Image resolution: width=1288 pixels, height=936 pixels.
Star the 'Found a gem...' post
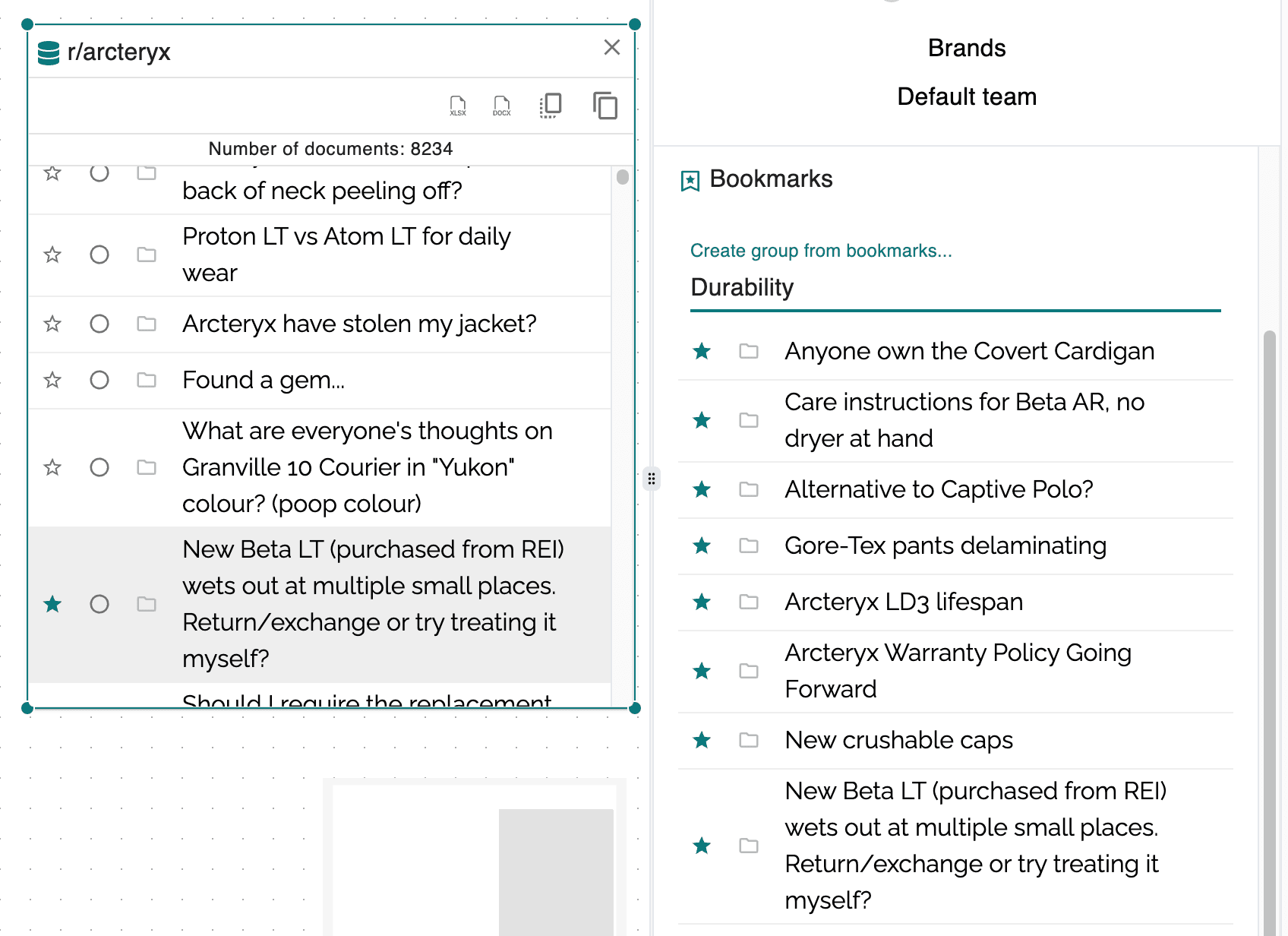tap(52, 380)
